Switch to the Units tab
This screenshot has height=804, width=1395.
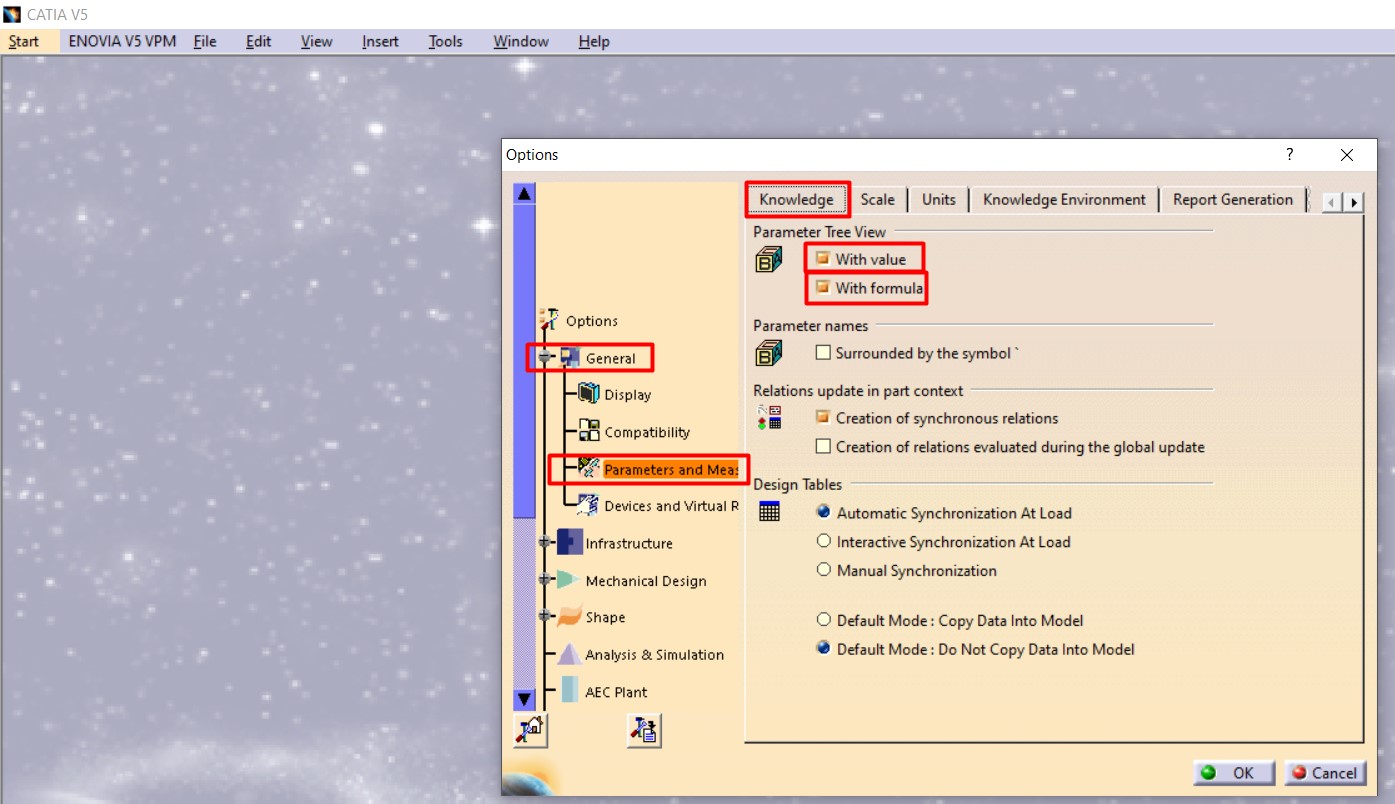(x=938, y=199)
